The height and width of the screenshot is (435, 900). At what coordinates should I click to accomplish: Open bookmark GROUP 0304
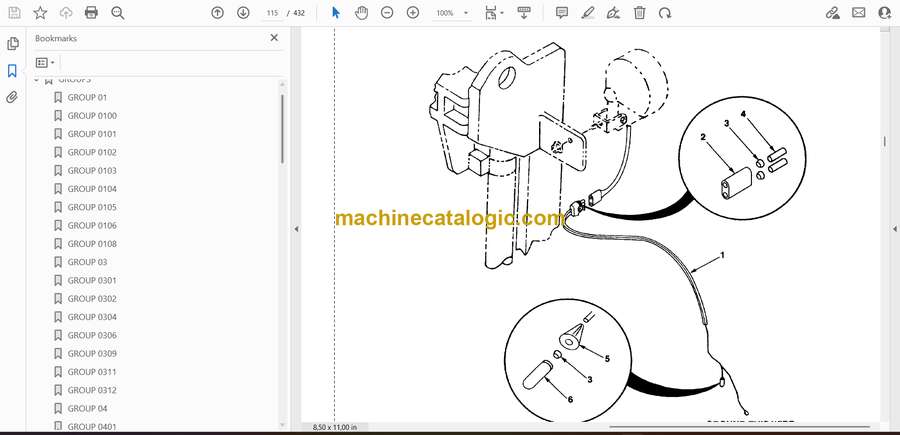pos(92,317)
